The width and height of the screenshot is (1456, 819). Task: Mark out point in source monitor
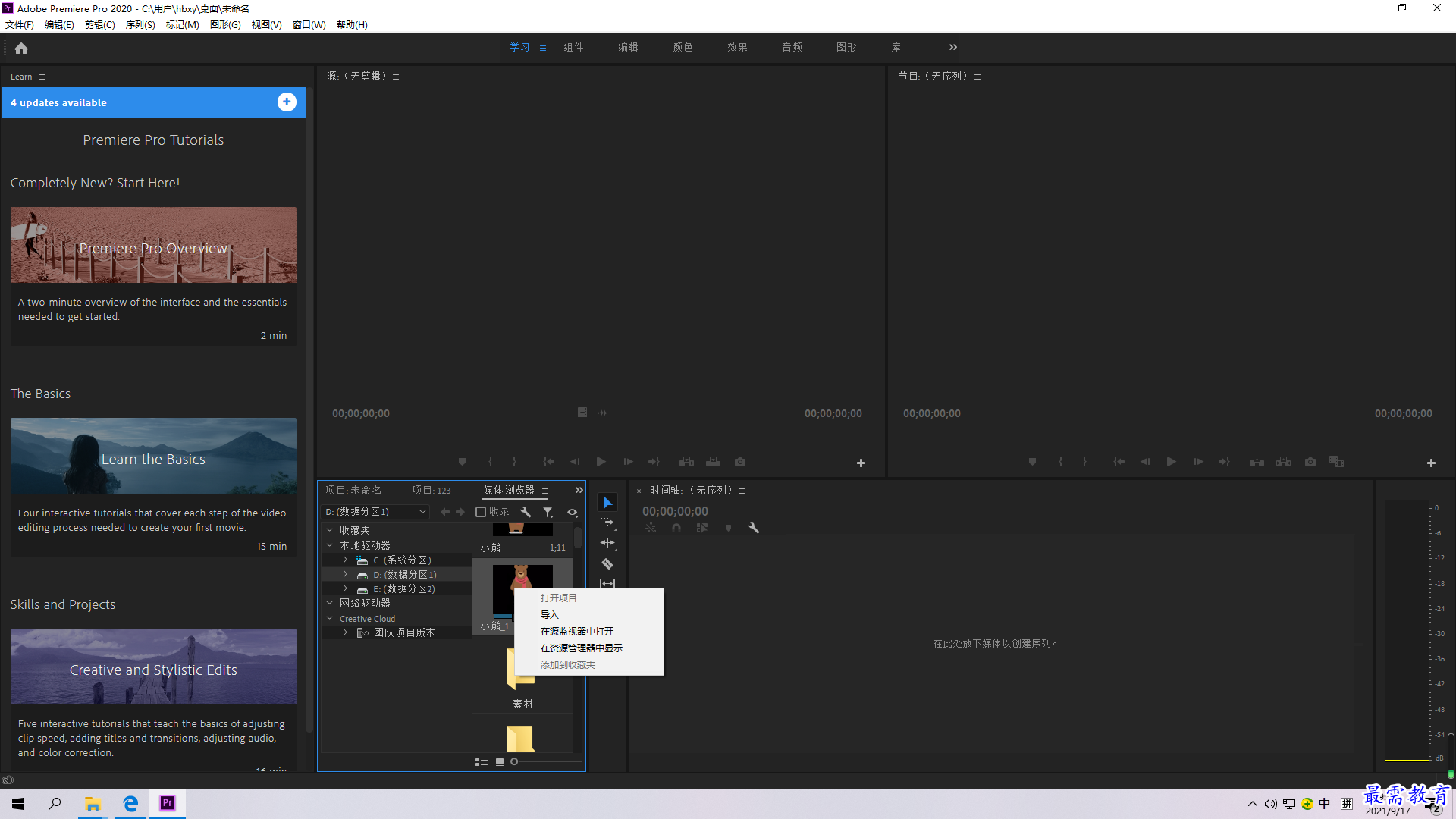514,461
